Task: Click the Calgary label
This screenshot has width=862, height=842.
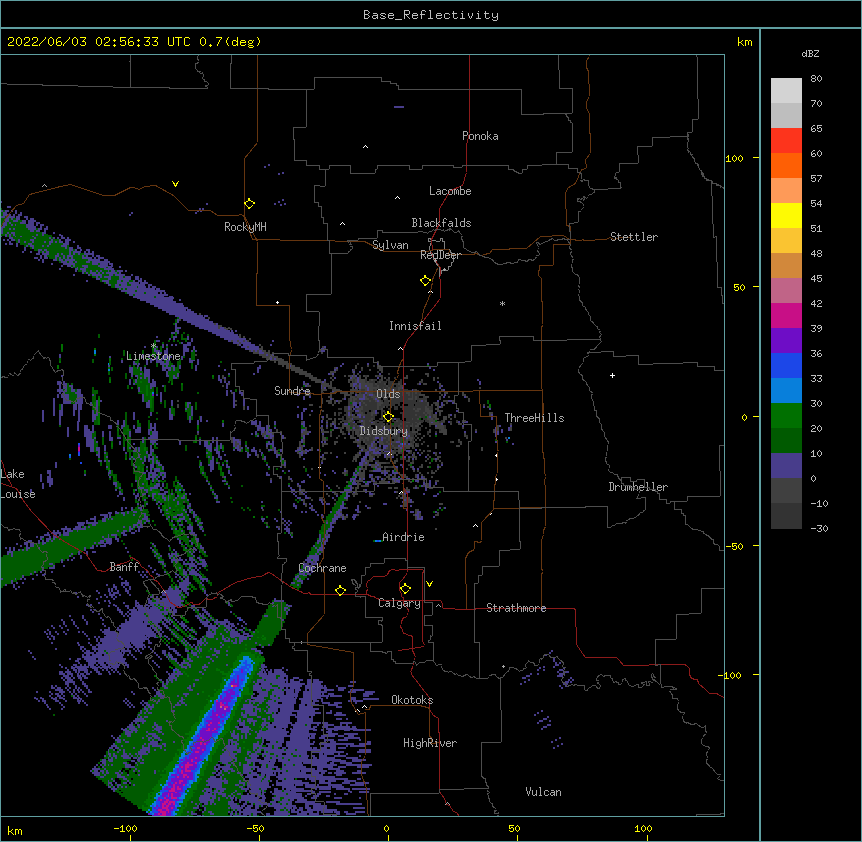Action: 399,603
